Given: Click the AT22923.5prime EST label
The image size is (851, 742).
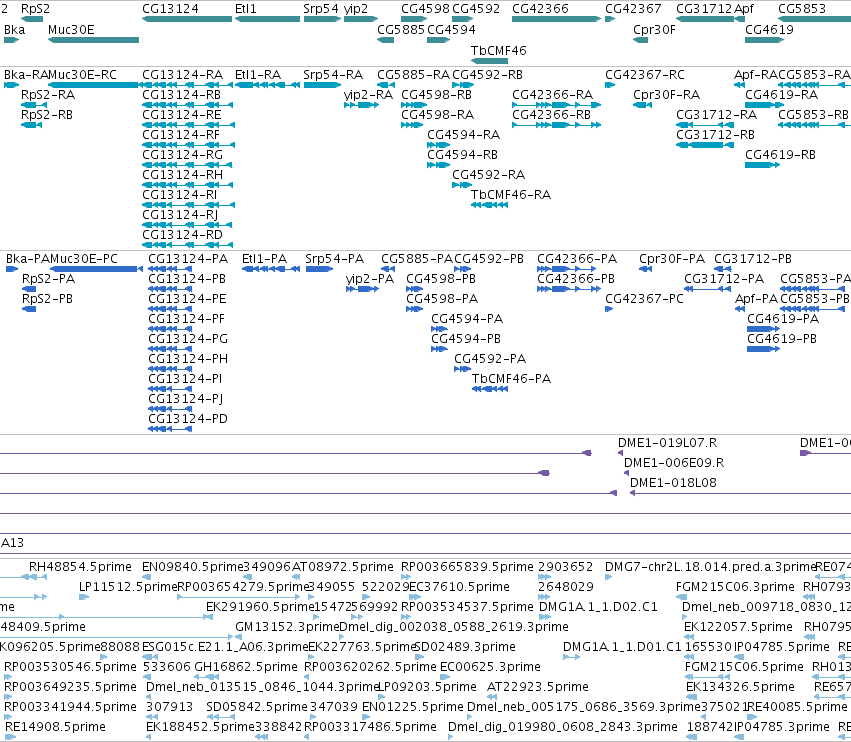Looking at the screenshot, I should tap(538, 687).
